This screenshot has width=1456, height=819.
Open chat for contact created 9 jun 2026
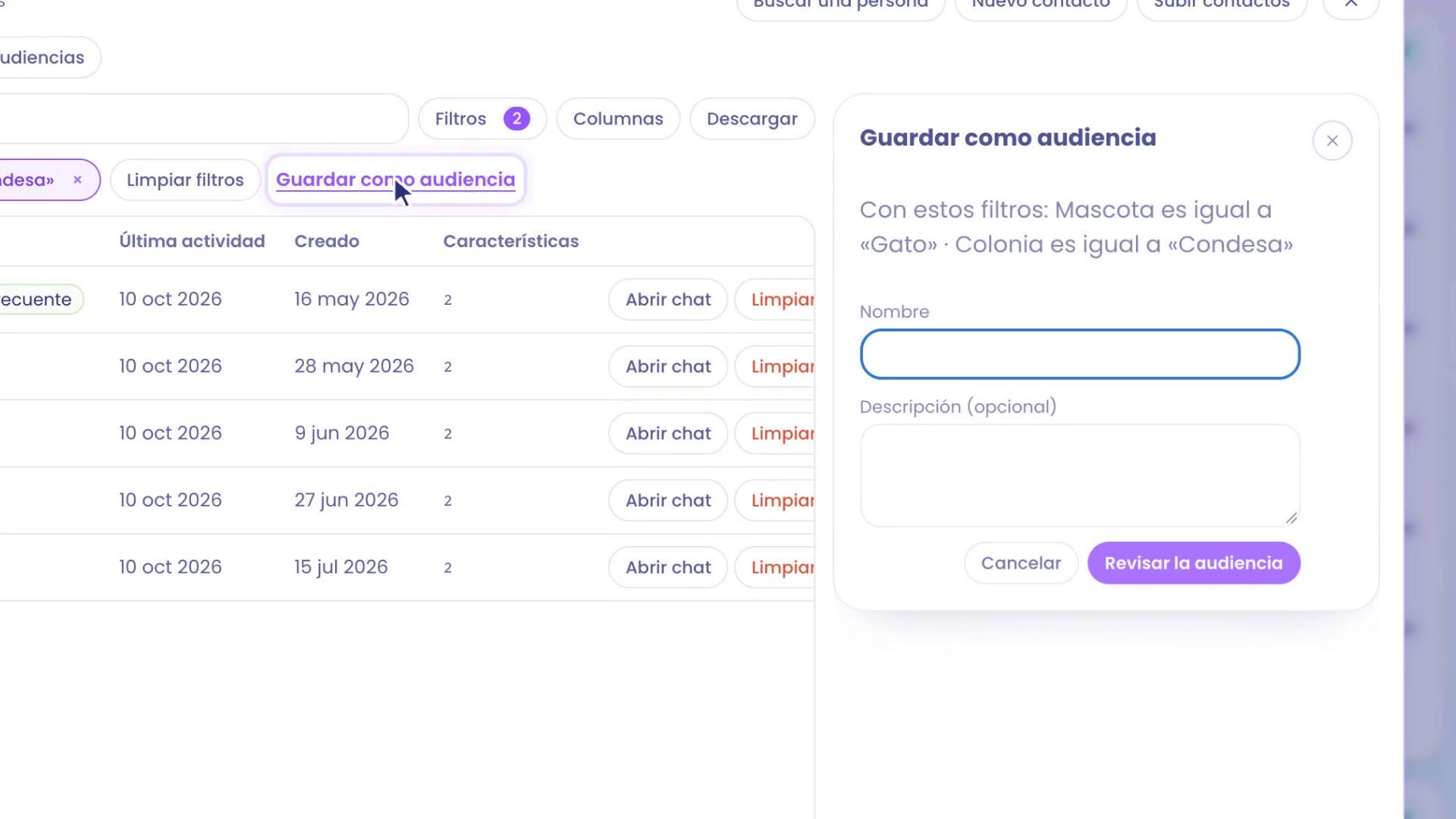click(668, 434)
